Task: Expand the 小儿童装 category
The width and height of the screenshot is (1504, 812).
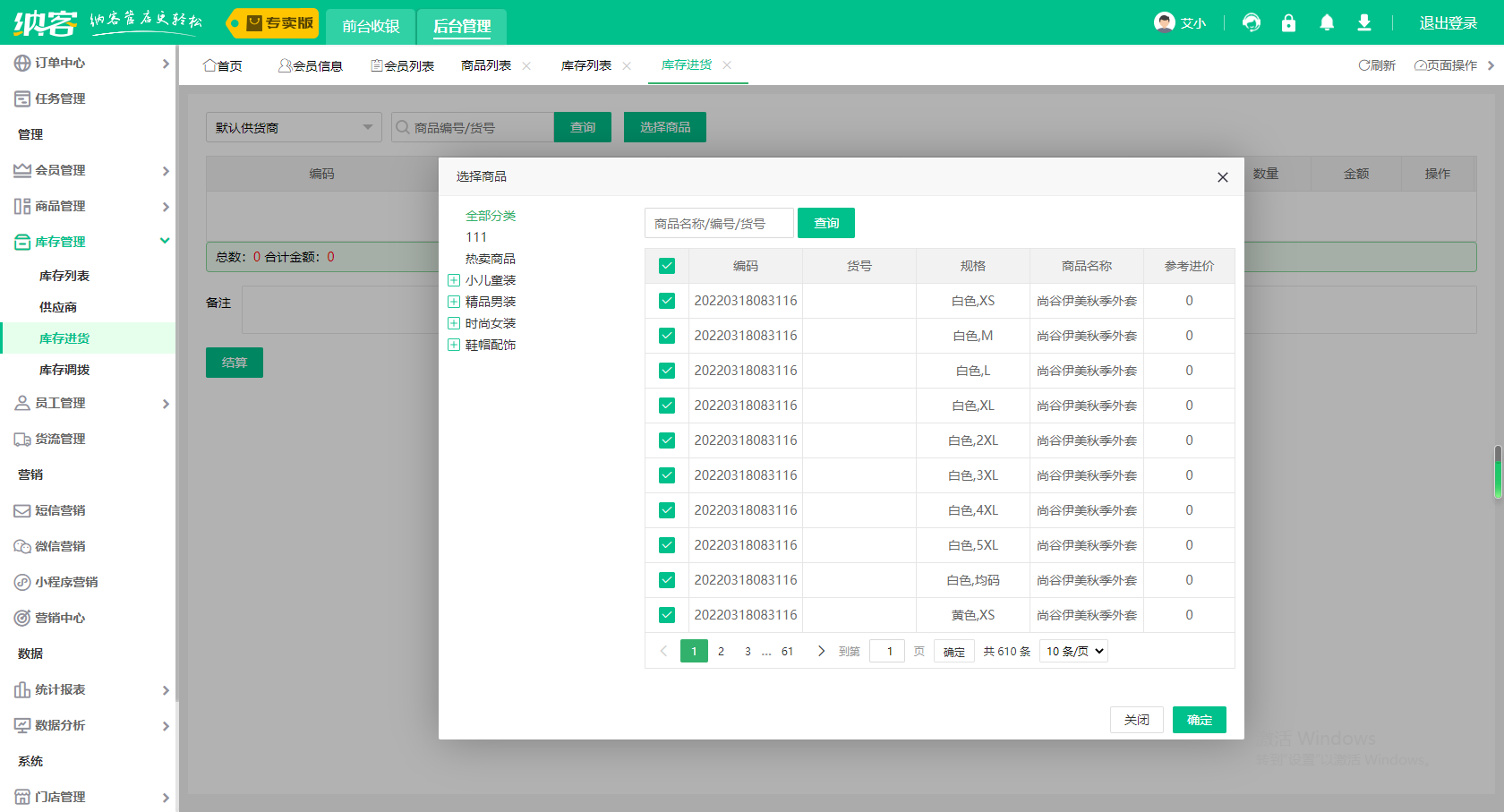Action: tap(454, 280)
